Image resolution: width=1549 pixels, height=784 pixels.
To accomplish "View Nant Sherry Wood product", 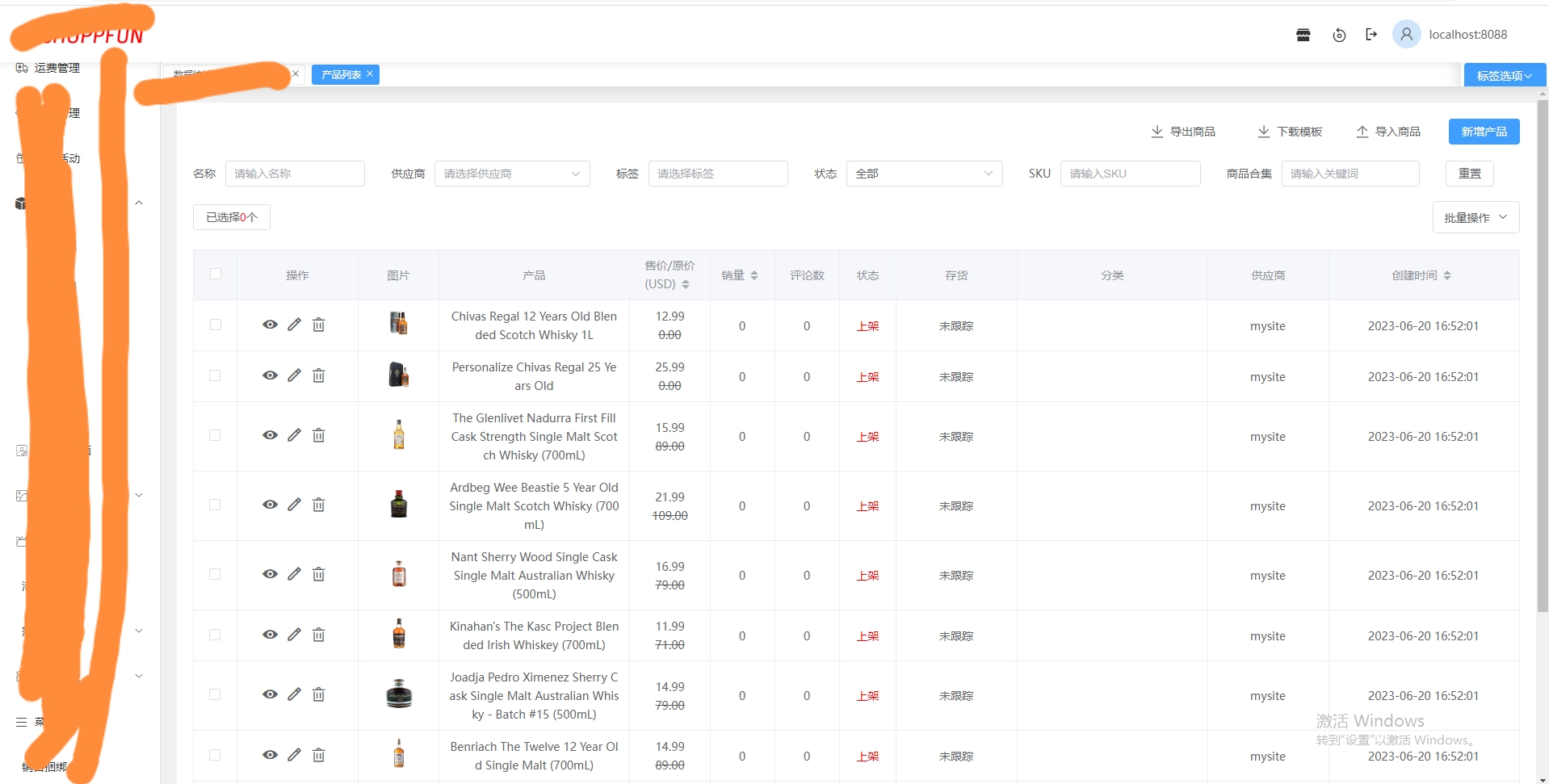I will click(x=270, y=574).
